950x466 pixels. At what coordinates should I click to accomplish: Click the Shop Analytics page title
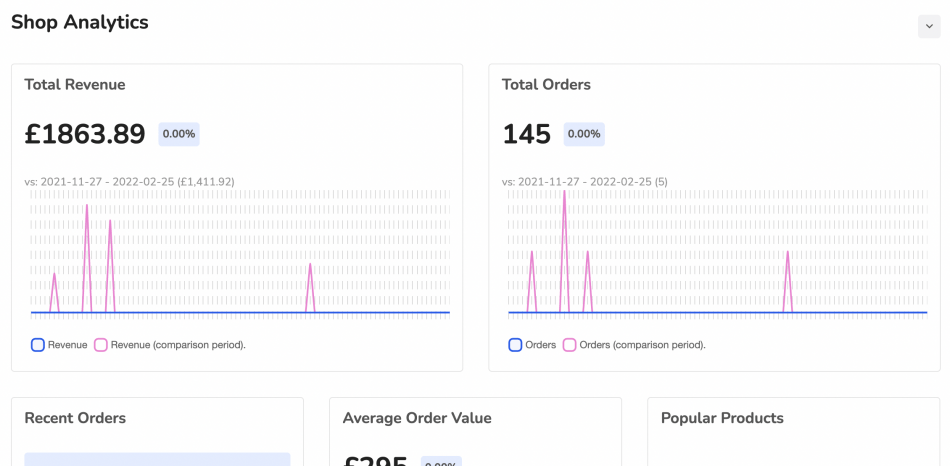click(80, 22)
